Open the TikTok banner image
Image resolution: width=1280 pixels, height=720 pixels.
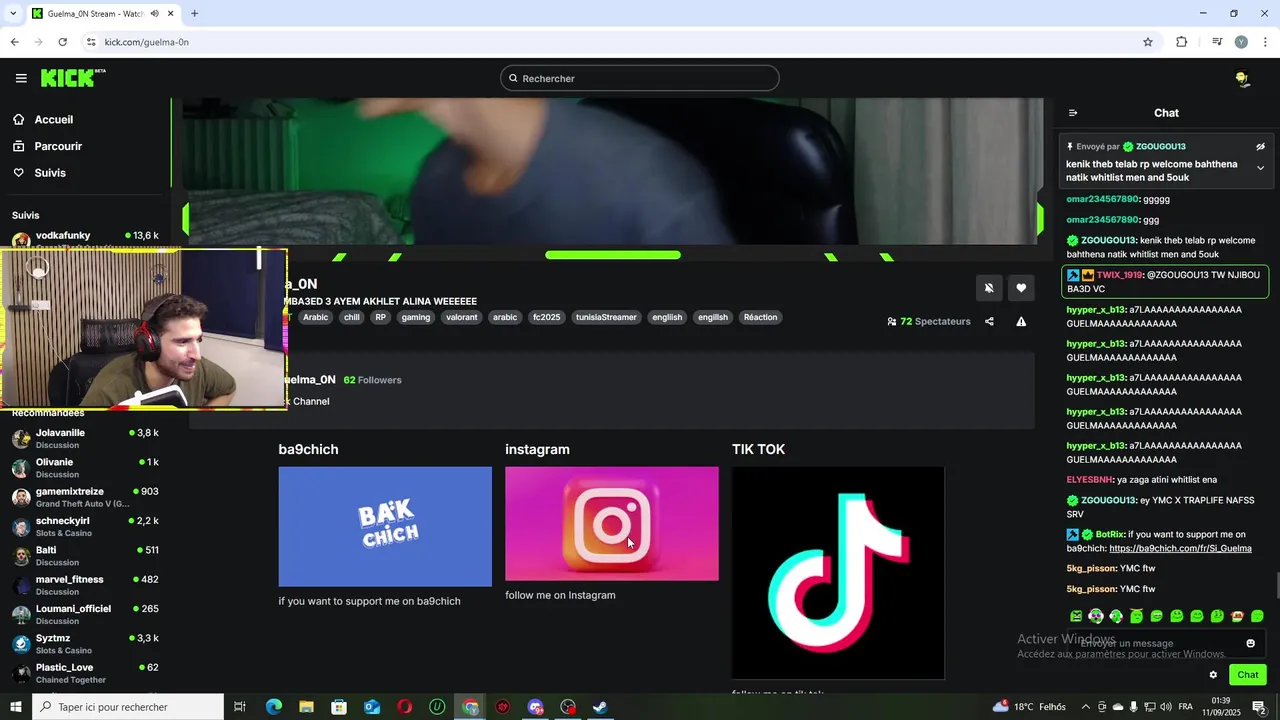point(838,573)
